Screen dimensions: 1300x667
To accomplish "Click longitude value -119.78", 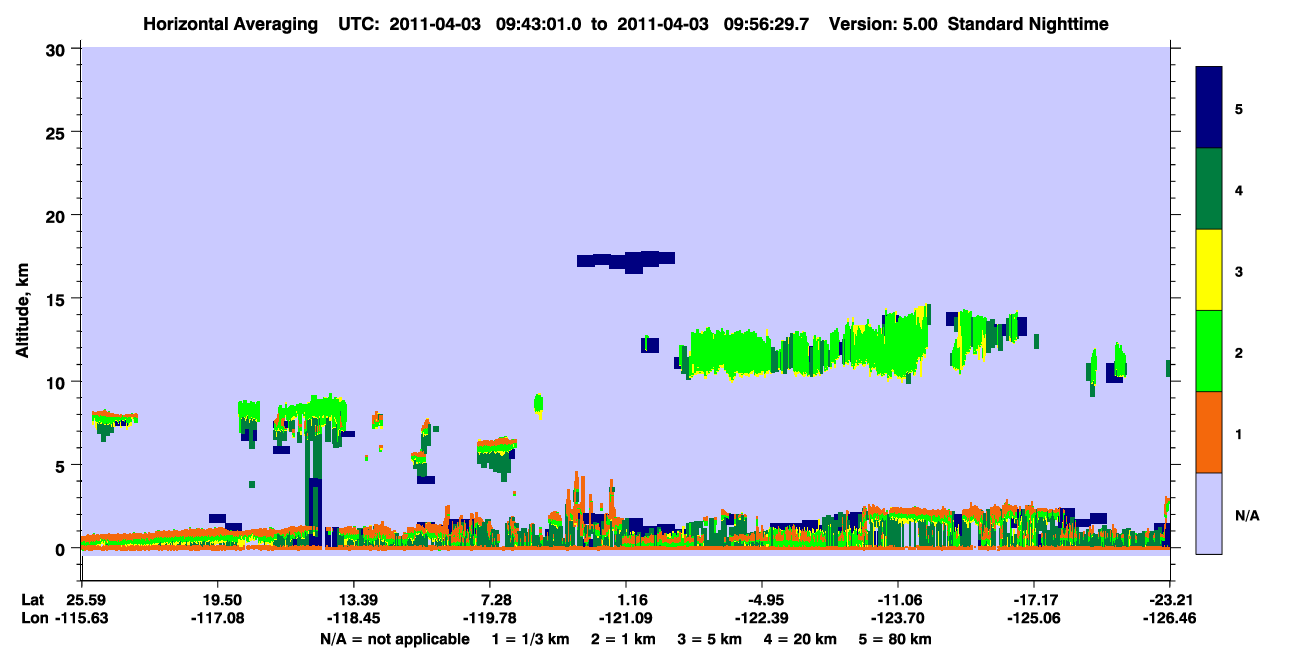I will click(x=490, y=618).
